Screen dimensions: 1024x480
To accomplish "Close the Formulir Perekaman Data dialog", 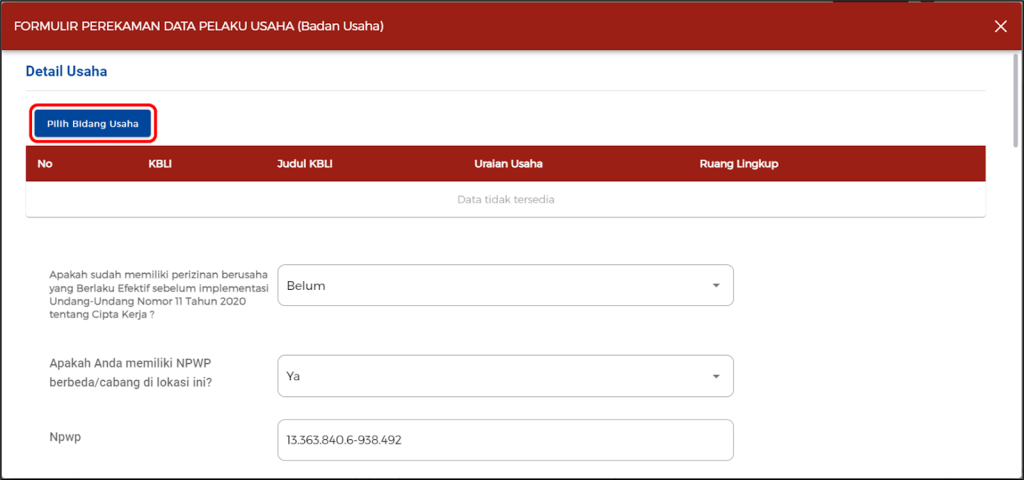I will click(1000, 26).
